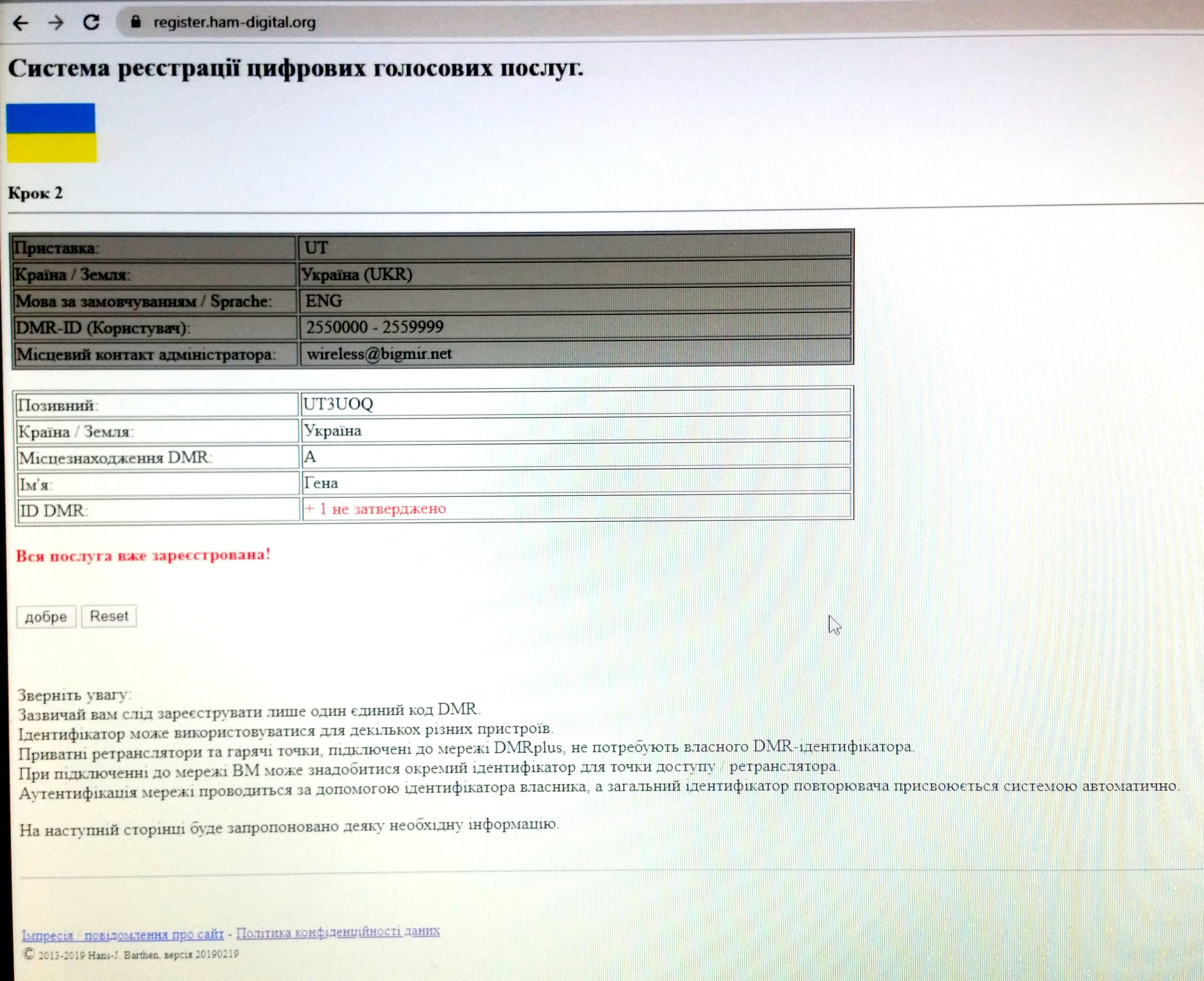
Task: Open Політика конфіденційності даних link
Action: pyautogui.click(x=337, y=932)
